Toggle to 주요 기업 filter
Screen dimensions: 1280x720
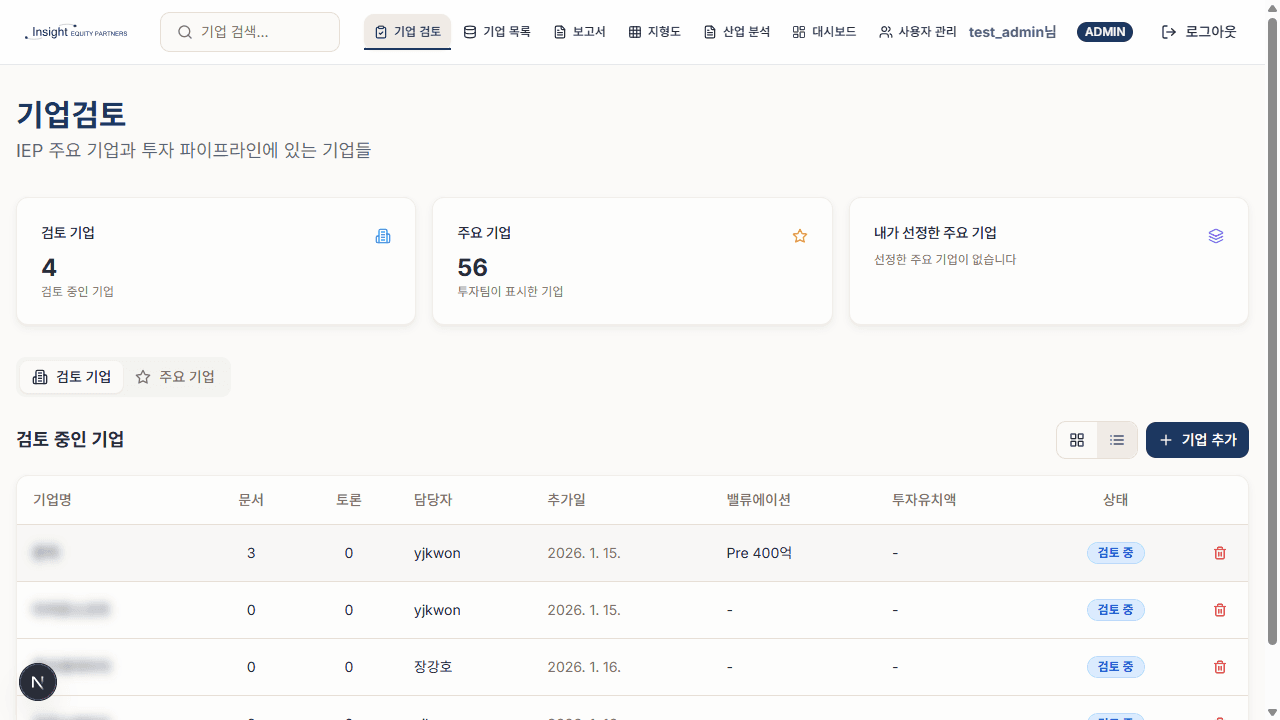click(x=175, y=376)
